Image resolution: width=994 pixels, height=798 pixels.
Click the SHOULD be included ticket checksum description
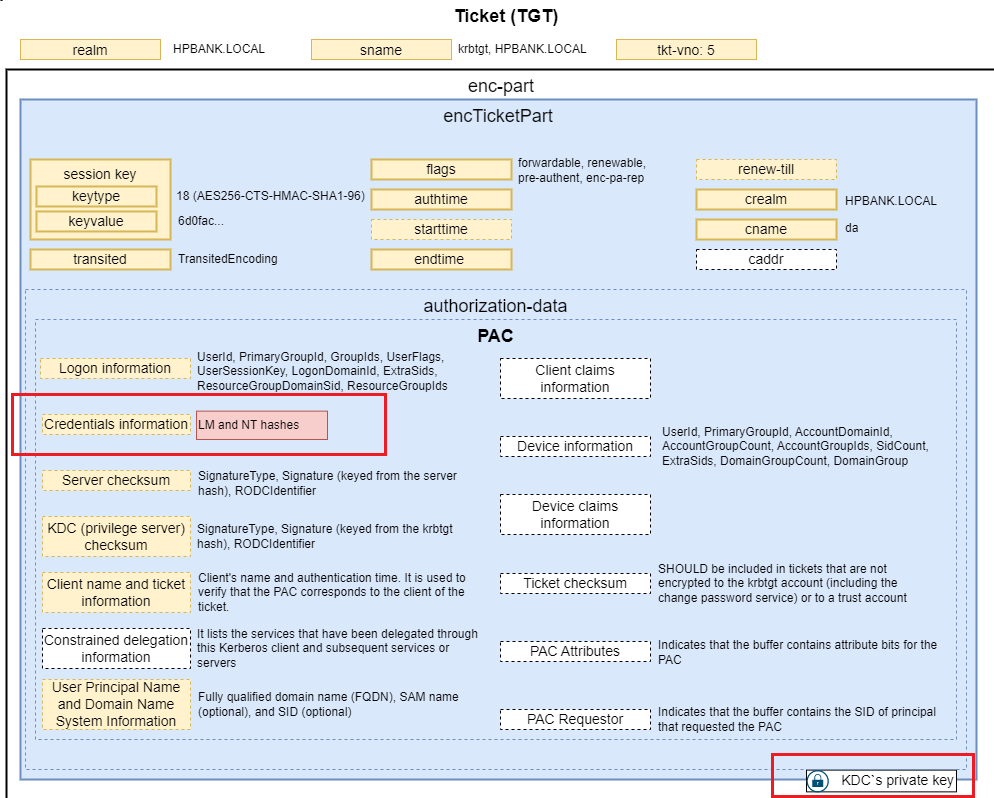pos(782,583)
